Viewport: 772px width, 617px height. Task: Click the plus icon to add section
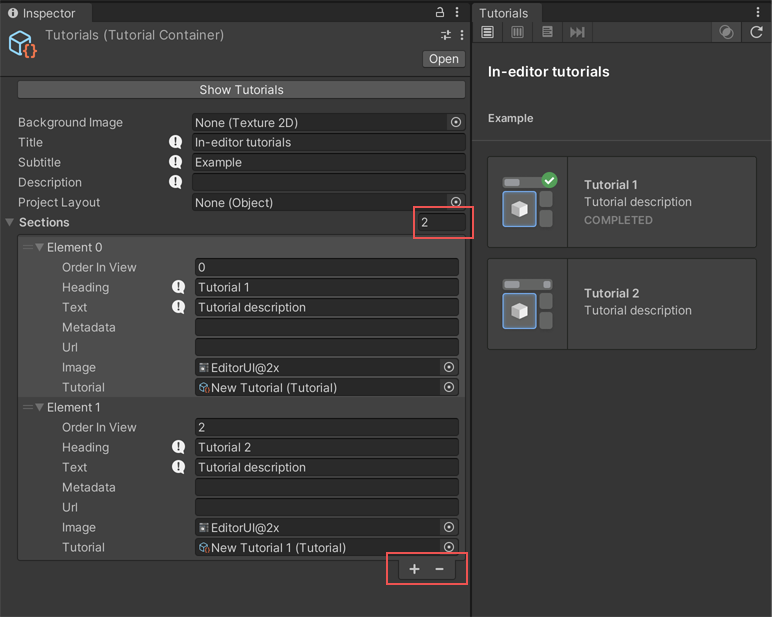[414, 569]
